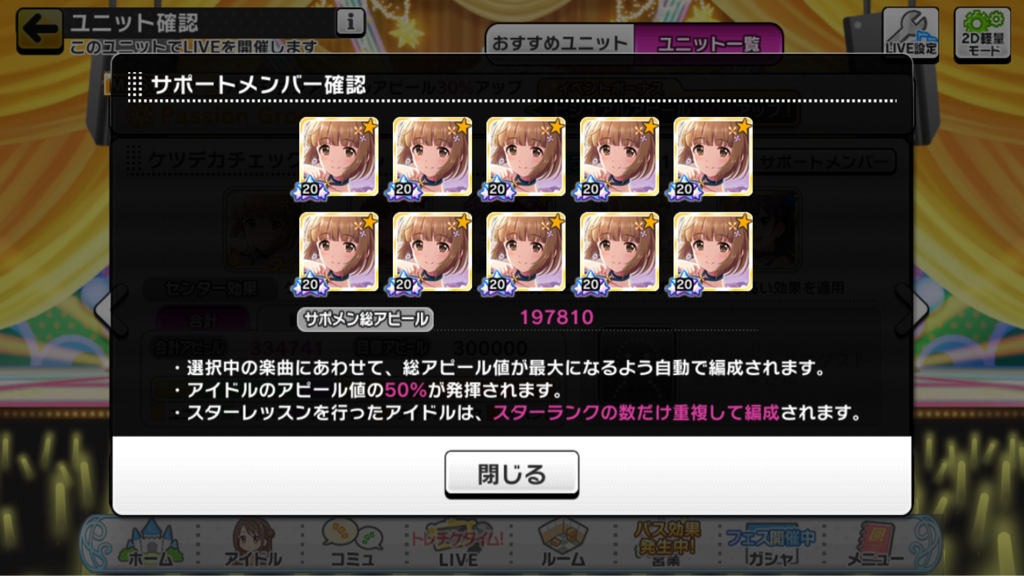
Task: Select last support idol thumbnail in bottom row
Action: pos(712,251)
